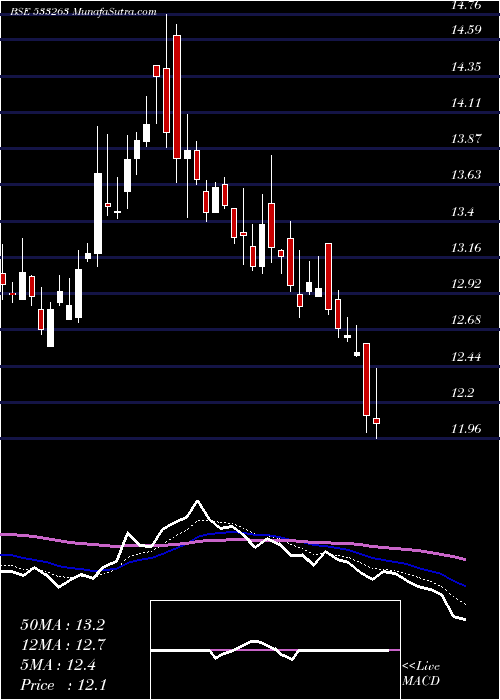The image size is (500, 700).
Task: Click the 12.2 price axis label
Action: coord(462,393)
